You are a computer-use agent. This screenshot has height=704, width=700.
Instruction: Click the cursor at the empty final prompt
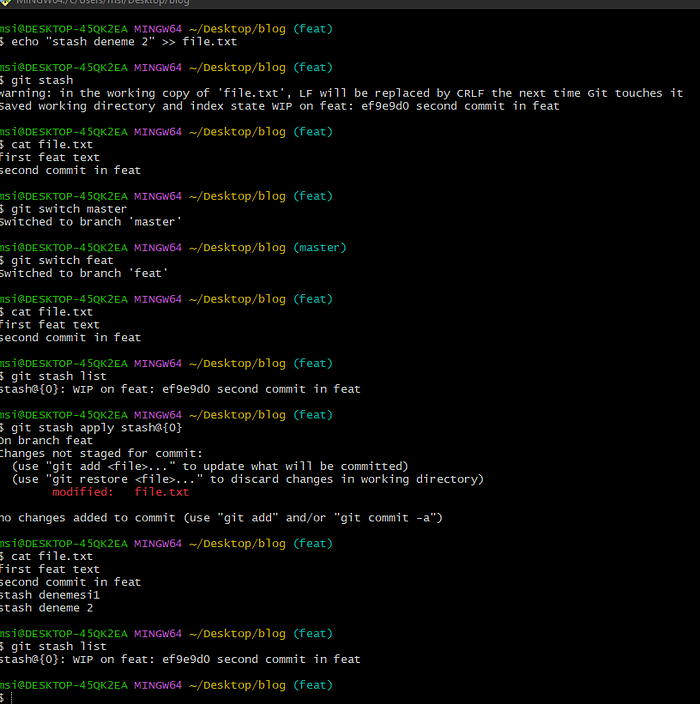coord(11,698)
